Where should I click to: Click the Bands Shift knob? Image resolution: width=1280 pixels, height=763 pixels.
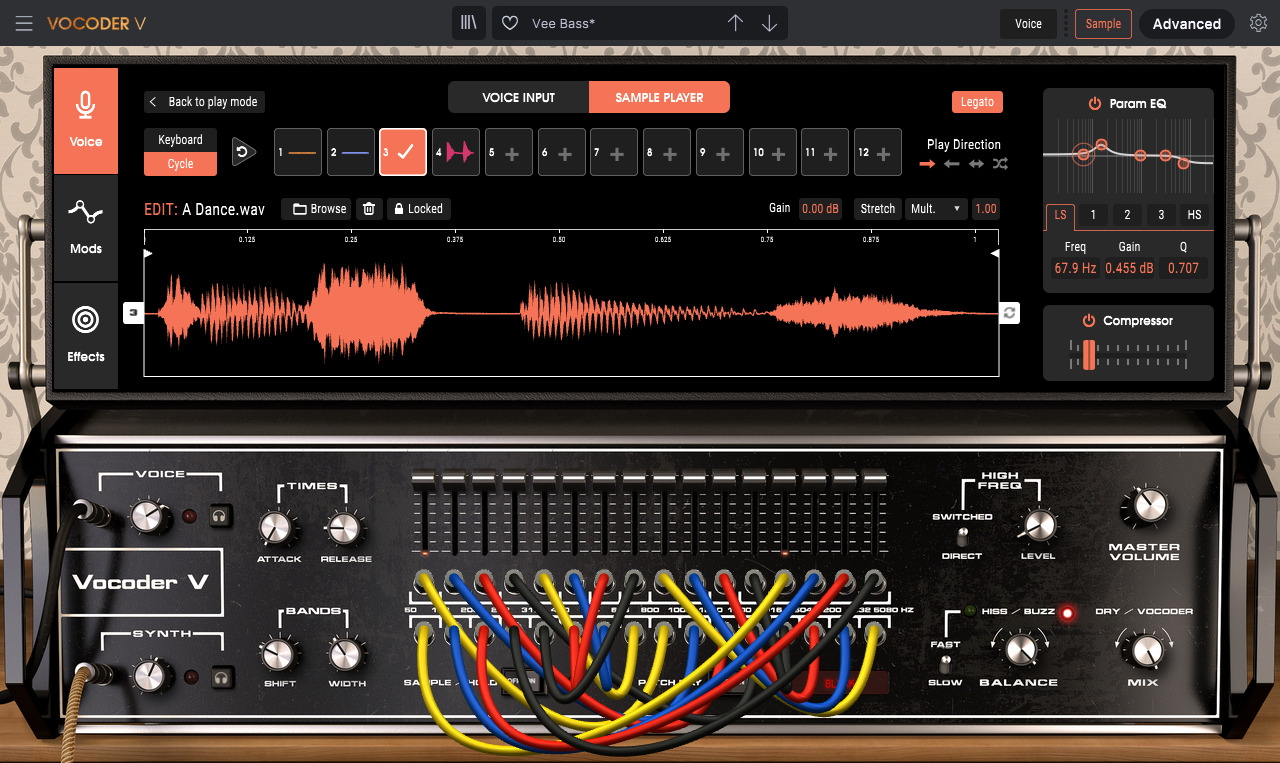(x=277, y=655)
